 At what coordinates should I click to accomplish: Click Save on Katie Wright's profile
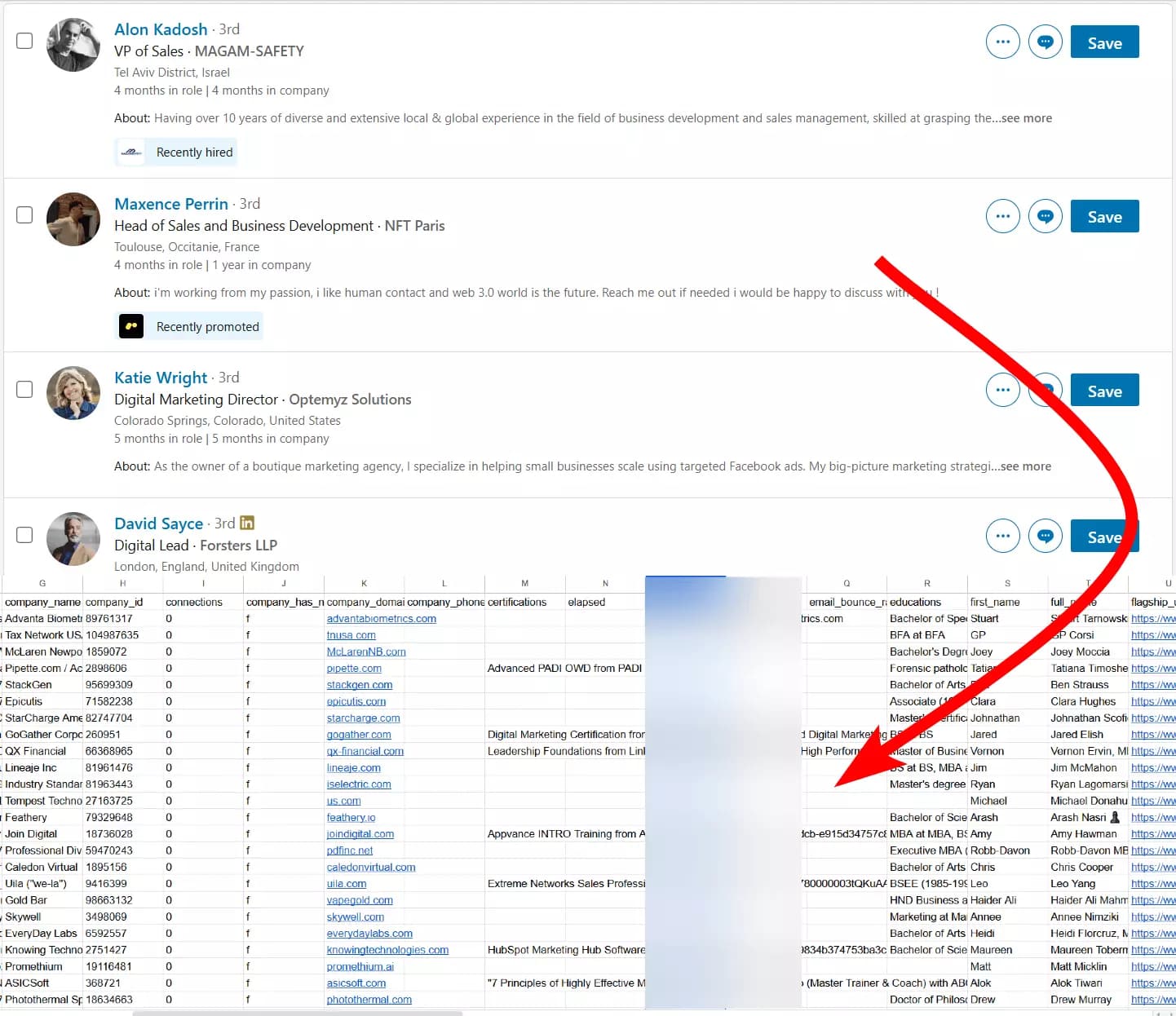click(x=1104, y=390)
